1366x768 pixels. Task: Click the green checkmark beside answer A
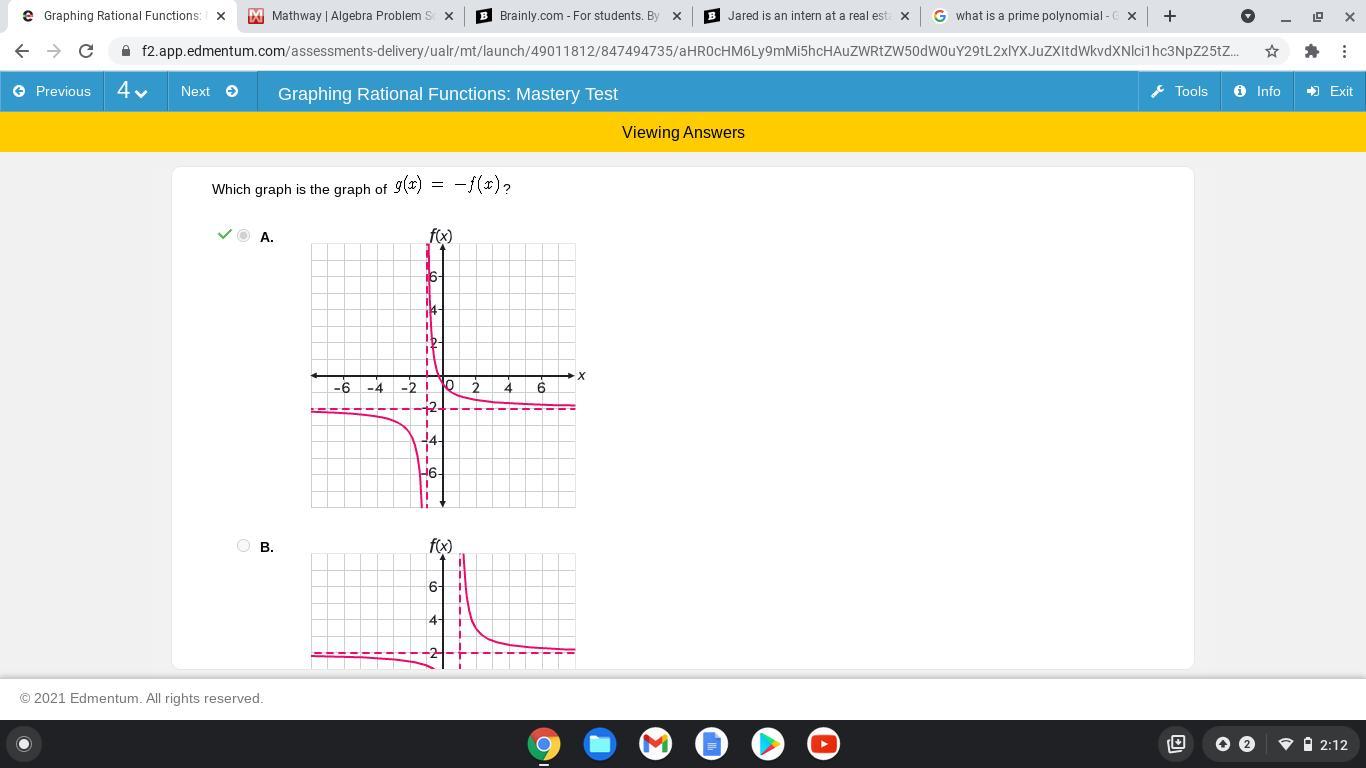coord(224,235)
